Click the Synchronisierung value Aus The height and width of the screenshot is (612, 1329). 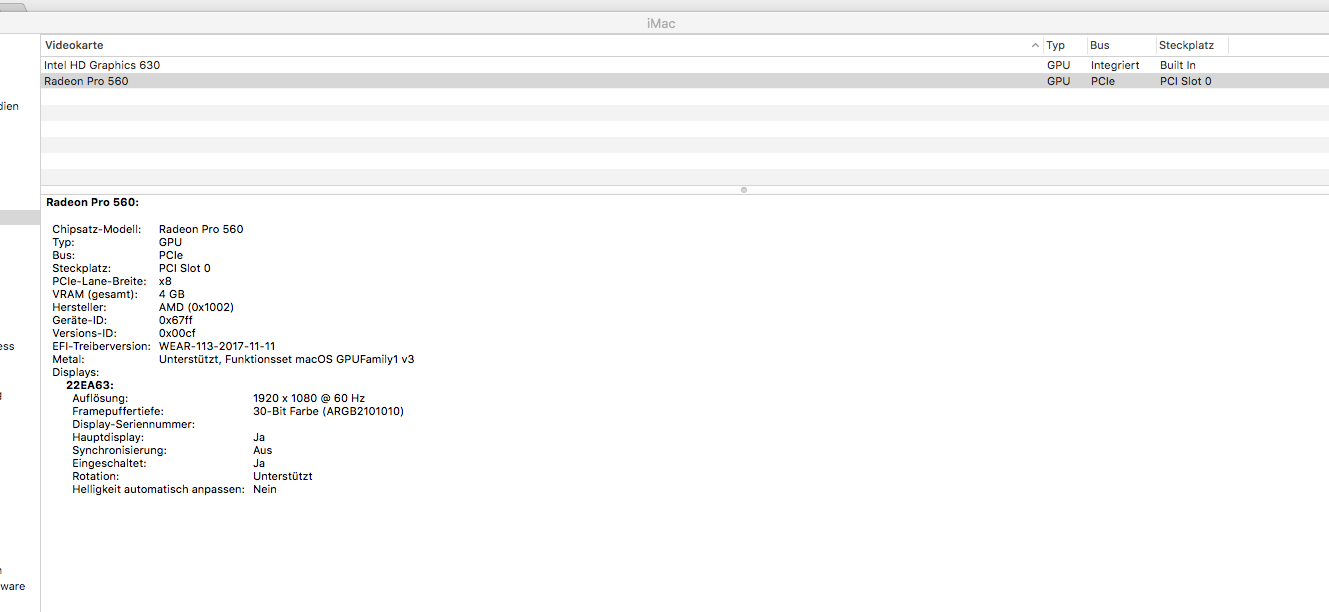pos(263,450)
